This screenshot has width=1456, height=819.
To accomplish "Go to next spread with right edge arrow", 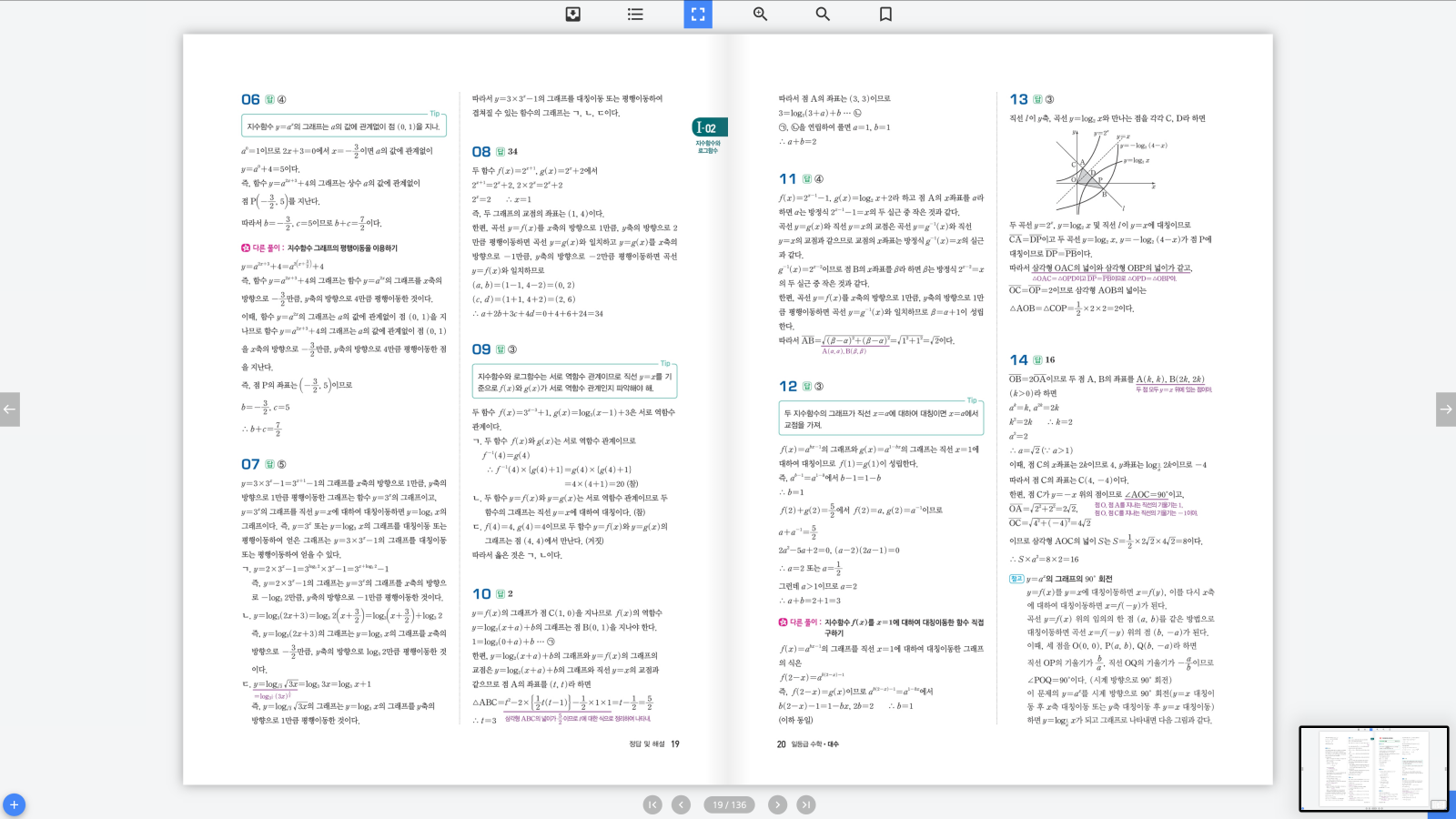I will point(1445,409).
